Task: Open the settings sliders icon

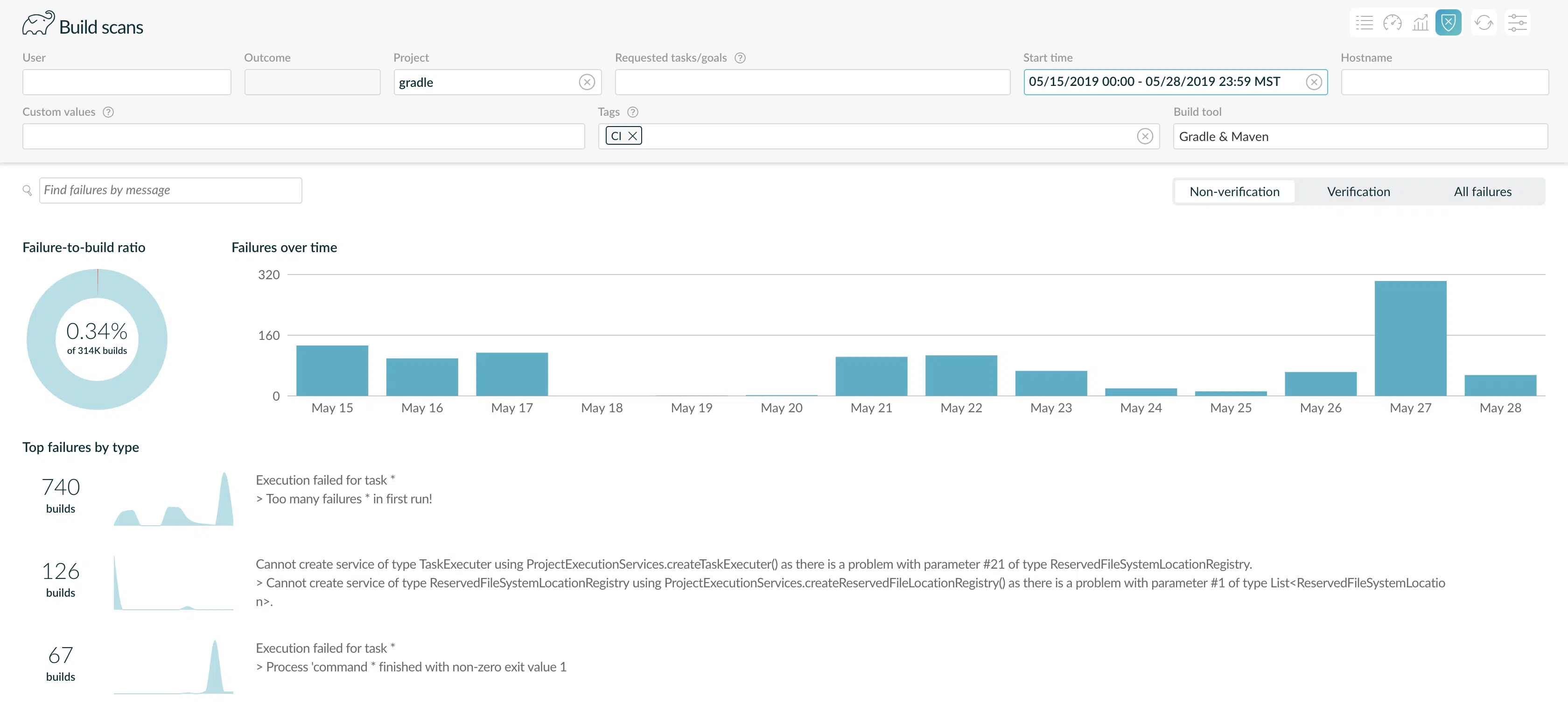Action: [x=1517, y=23]
